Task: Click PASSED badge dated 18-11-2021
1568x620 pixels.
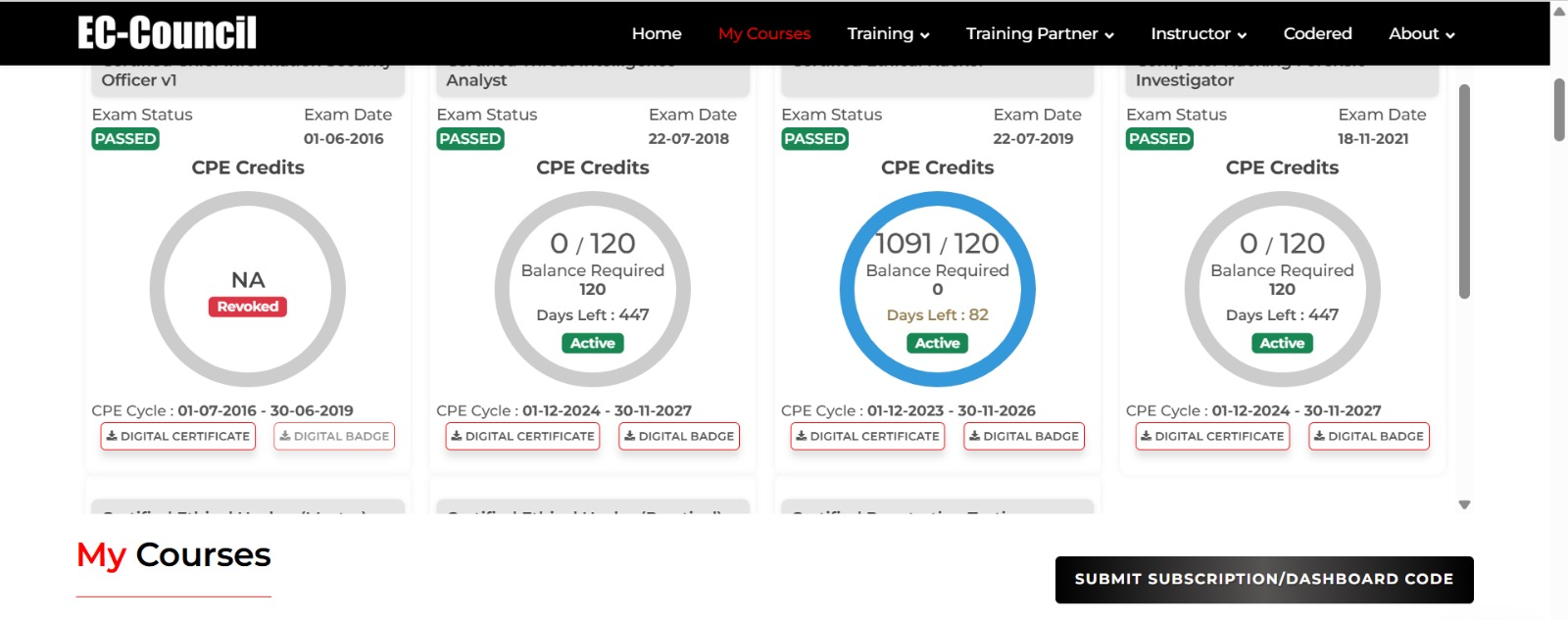Action: point(1160,139)
